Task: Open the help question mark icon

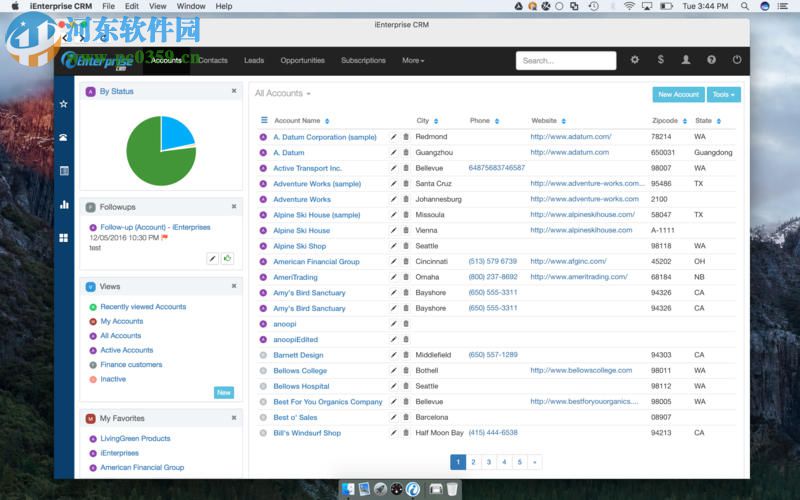Action: click(711, 60)
